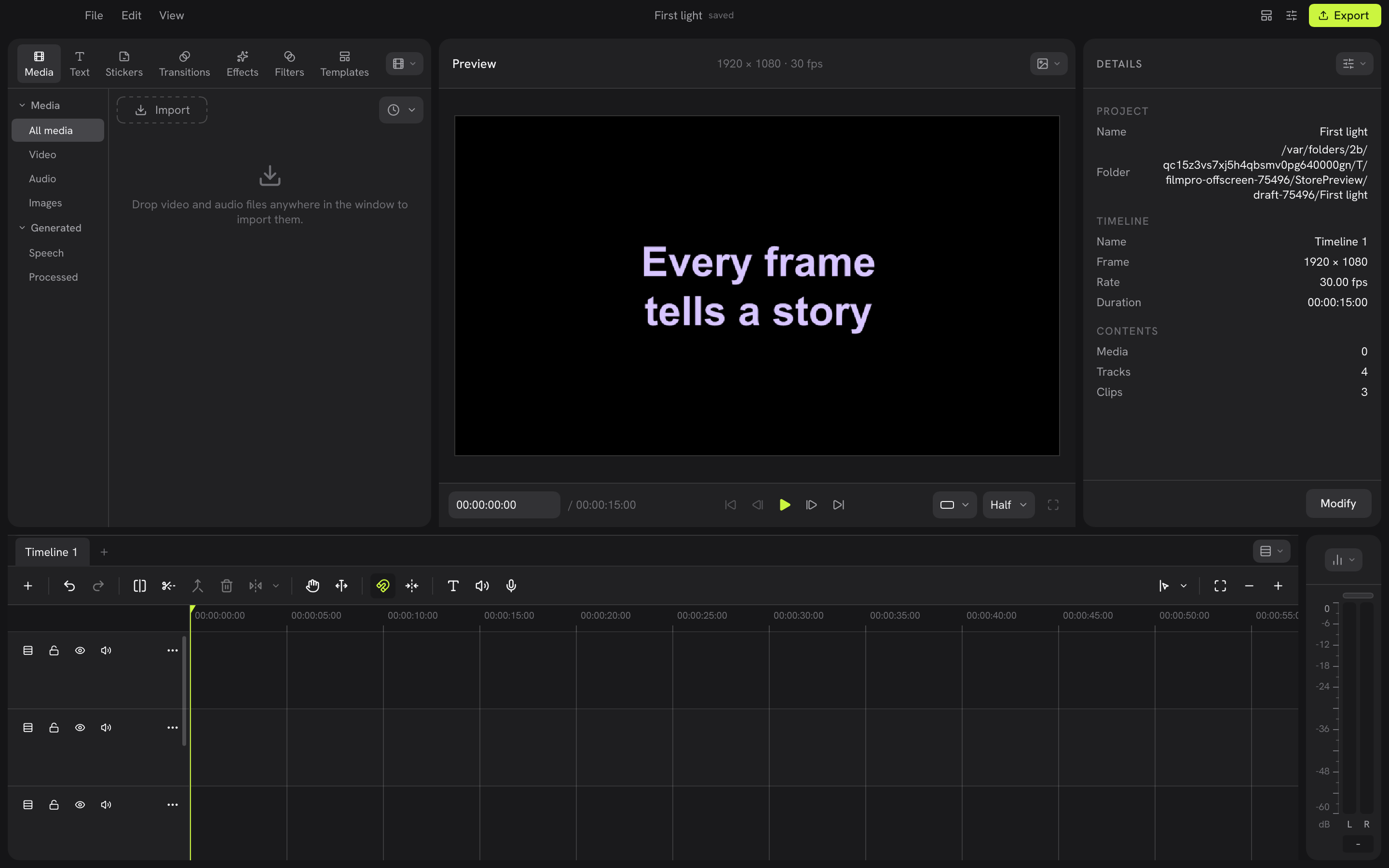
Task: Open the audio meter options dropdown
Action: (x=1343, y=560)
